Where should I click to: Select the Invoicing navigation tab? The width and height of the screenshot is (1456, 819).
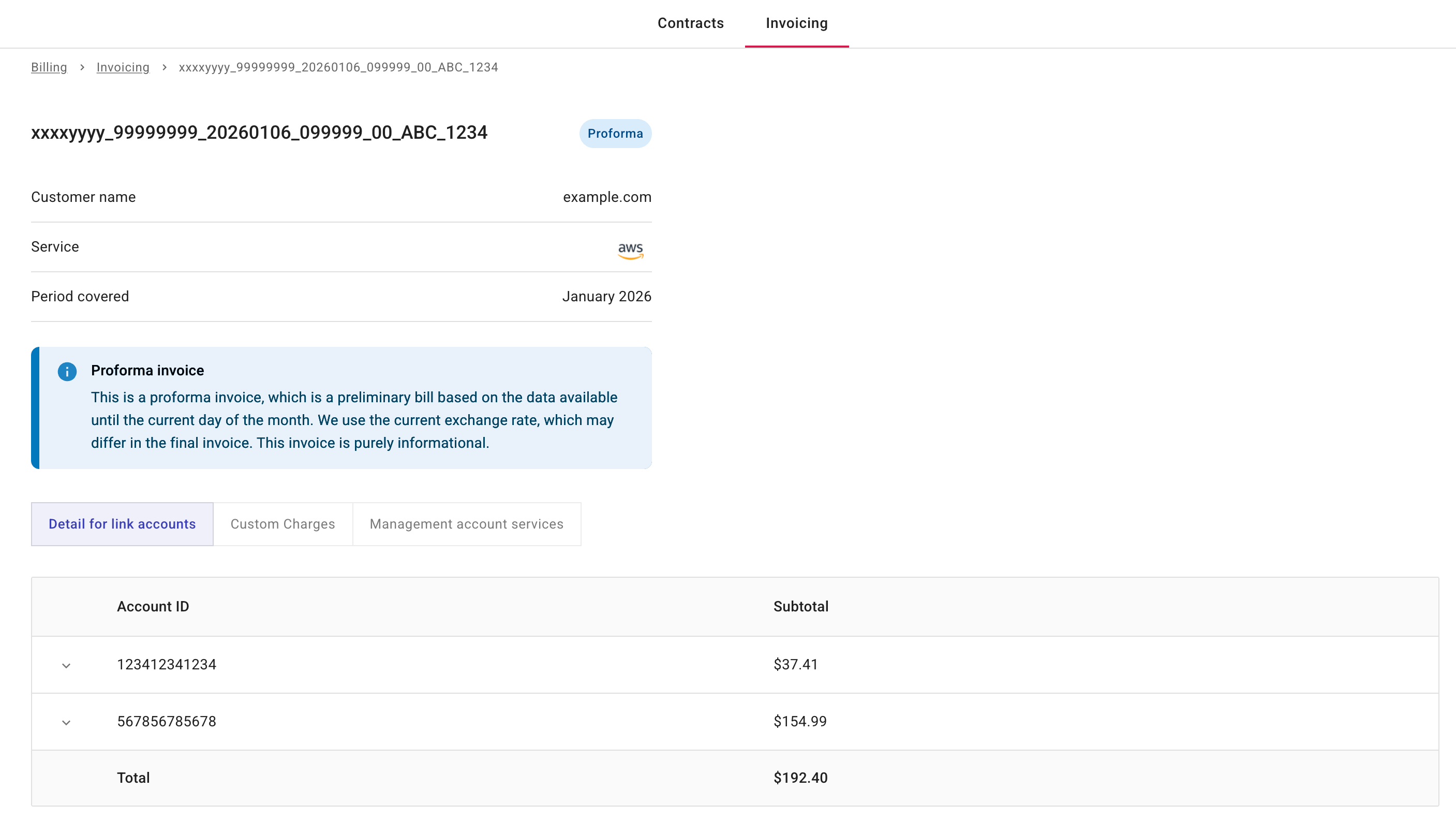[x=796, y=23]
